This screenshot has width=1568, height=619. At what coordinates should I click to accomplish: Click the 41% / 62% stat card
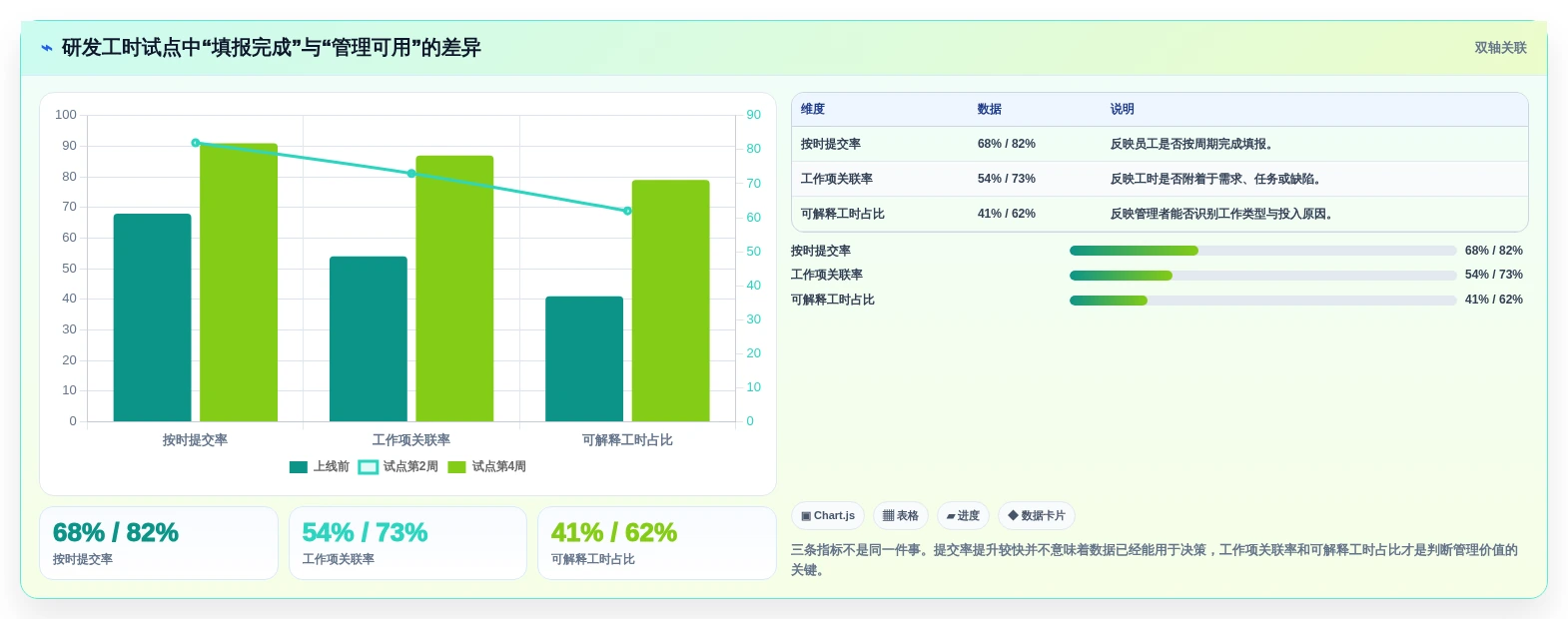pyautogui.click(x=657, y=543)
